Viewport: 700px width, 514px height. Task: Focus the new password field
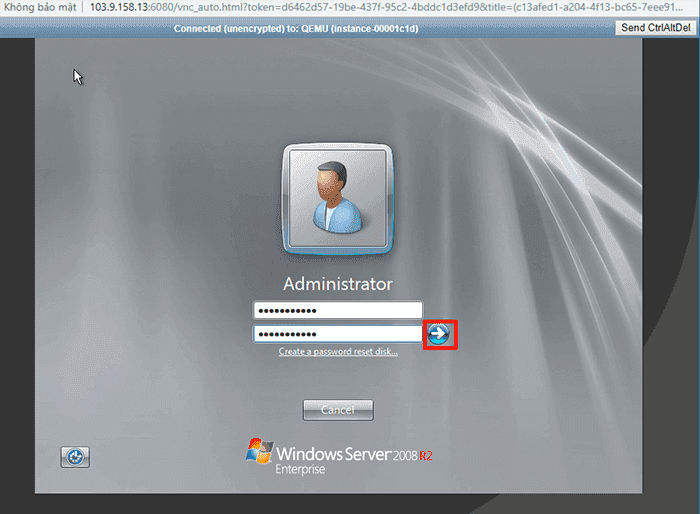pyautogui.click(x=338, y=310)
